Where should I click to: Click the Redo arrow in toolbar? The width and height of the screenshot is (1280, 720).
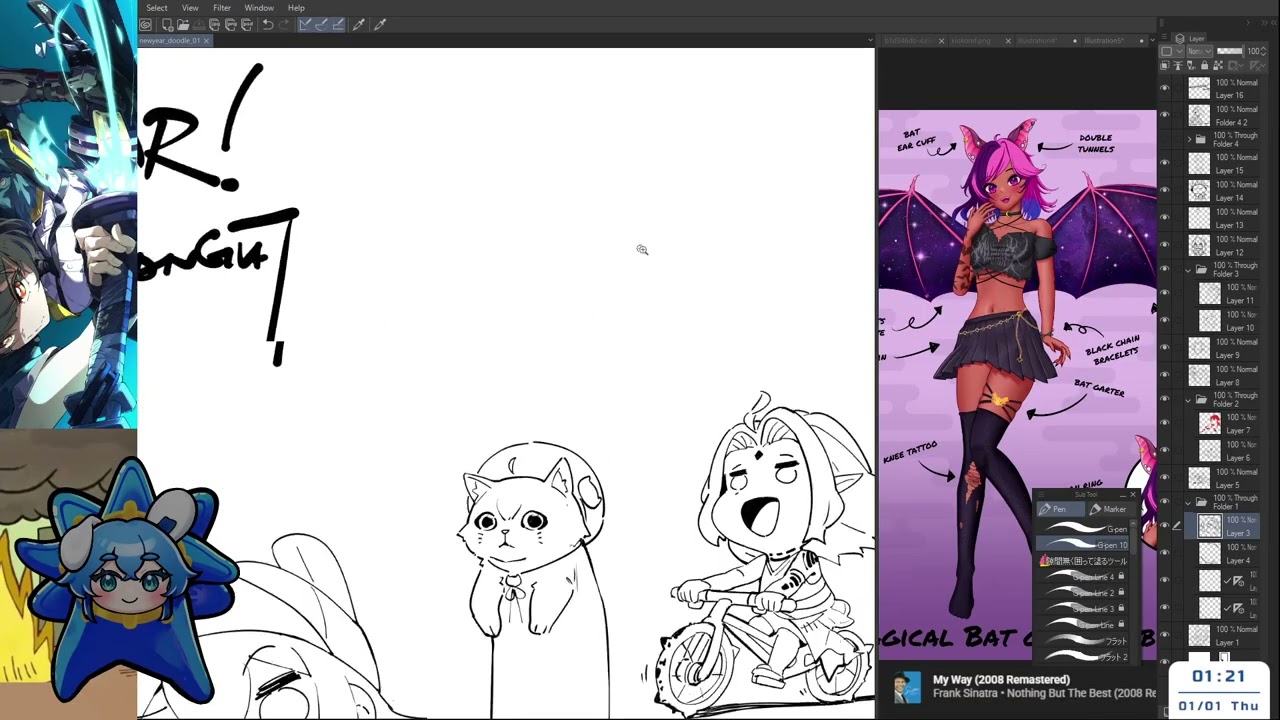[x=284, y=24]
